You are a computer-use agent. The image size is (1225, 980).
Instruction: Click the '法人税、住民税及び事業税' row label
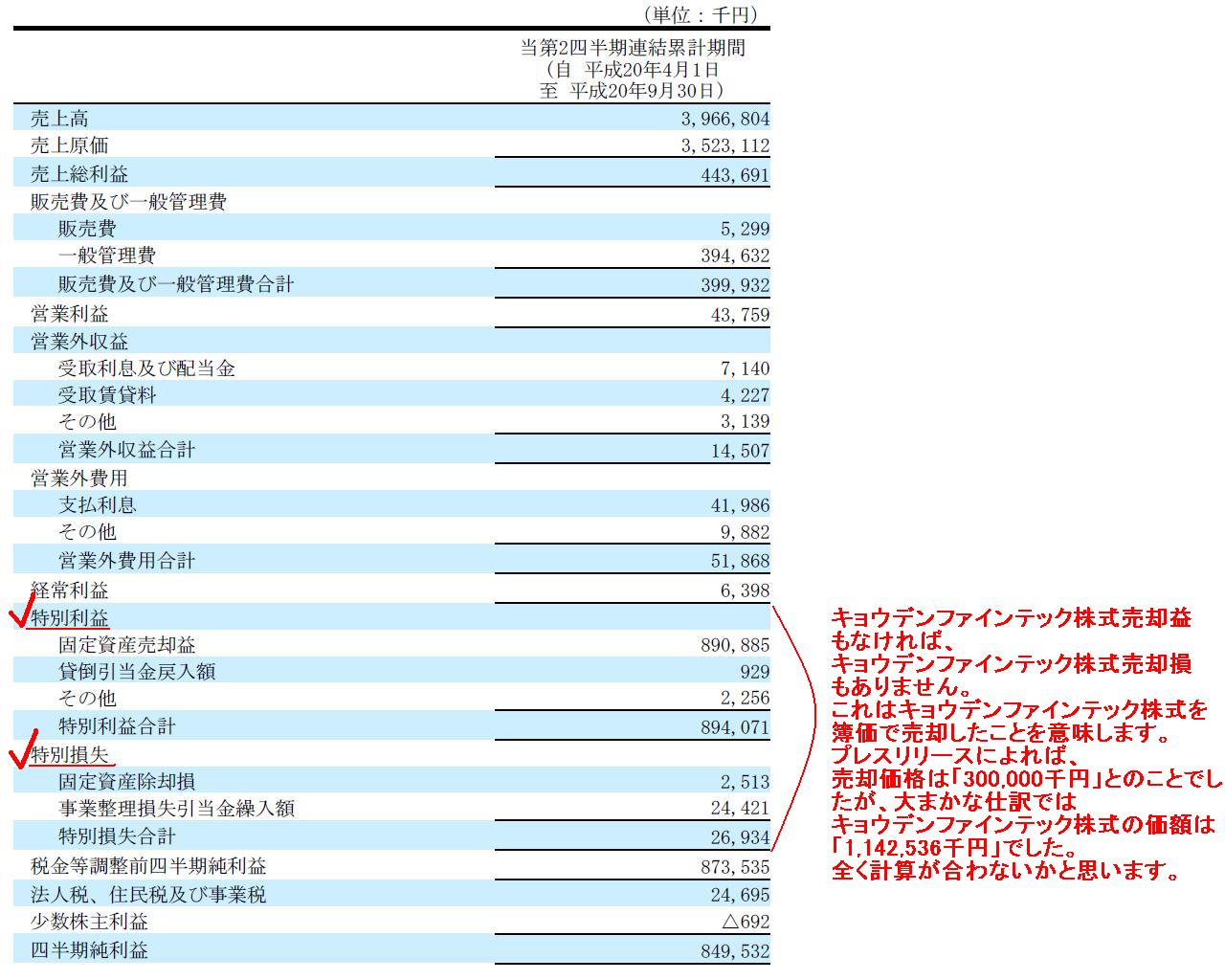pos(148,895)
